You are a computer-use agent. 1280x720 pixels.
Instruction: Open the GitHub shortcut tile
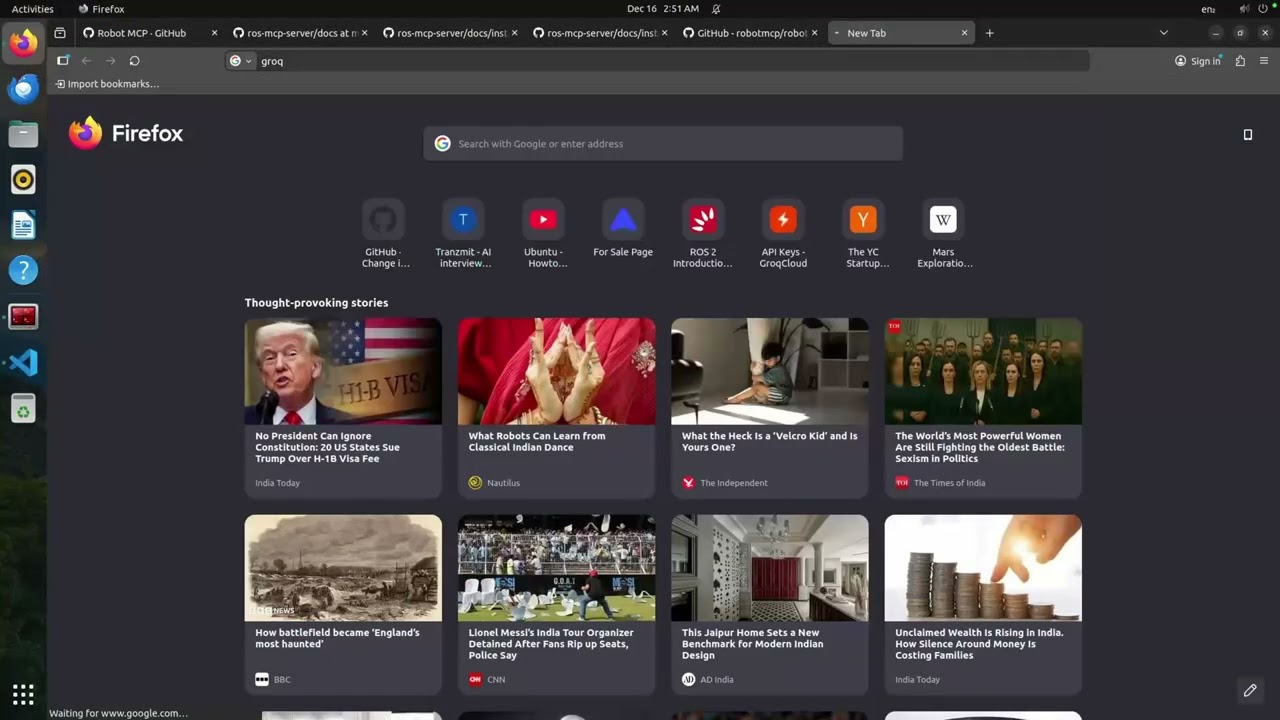pos(382,233)
